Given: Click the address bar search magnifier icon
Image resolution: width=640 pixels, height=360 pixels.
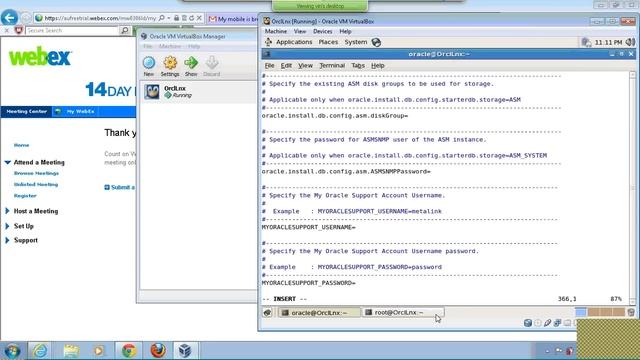Looking at the screenshot, I should (162, 18).
